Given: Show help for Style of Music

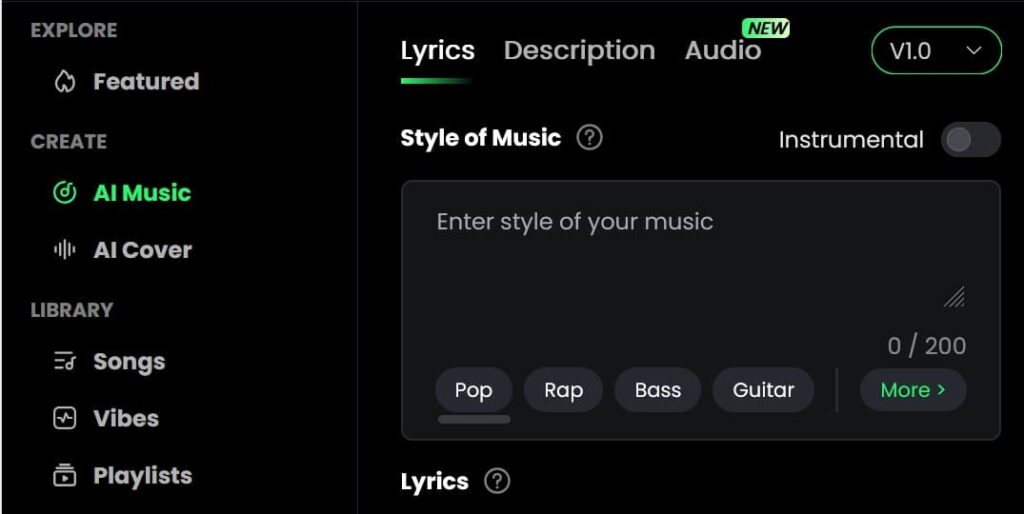Looking at the screenshot, I should tap(590, 138).
